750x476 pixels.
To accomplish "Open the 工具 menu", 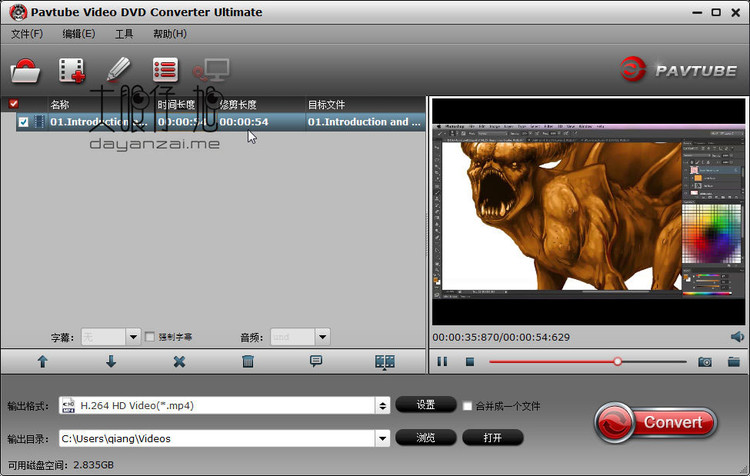I will point(124,34).
